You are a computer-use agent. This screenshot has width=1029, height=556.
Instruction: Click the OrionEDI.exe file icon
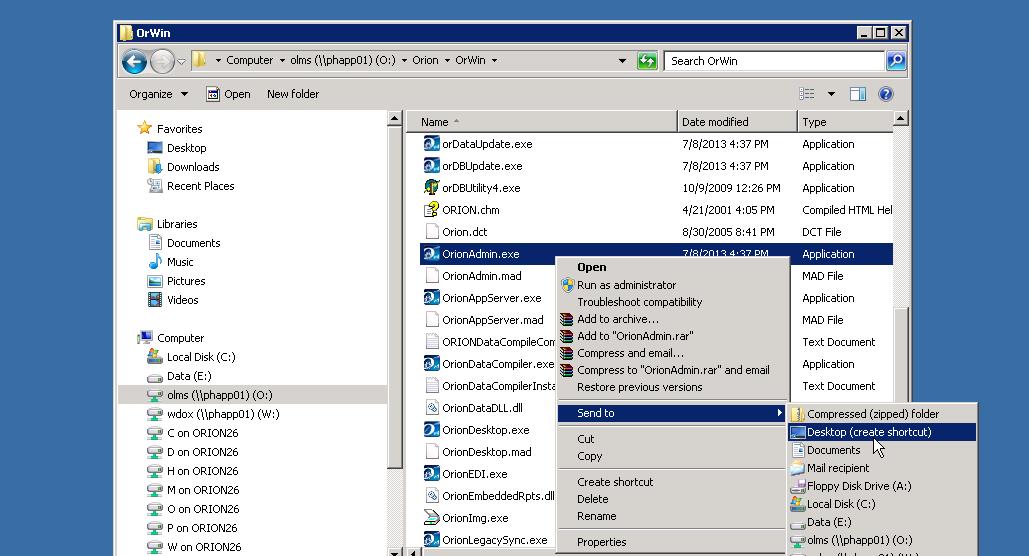[x=431, y=473]
